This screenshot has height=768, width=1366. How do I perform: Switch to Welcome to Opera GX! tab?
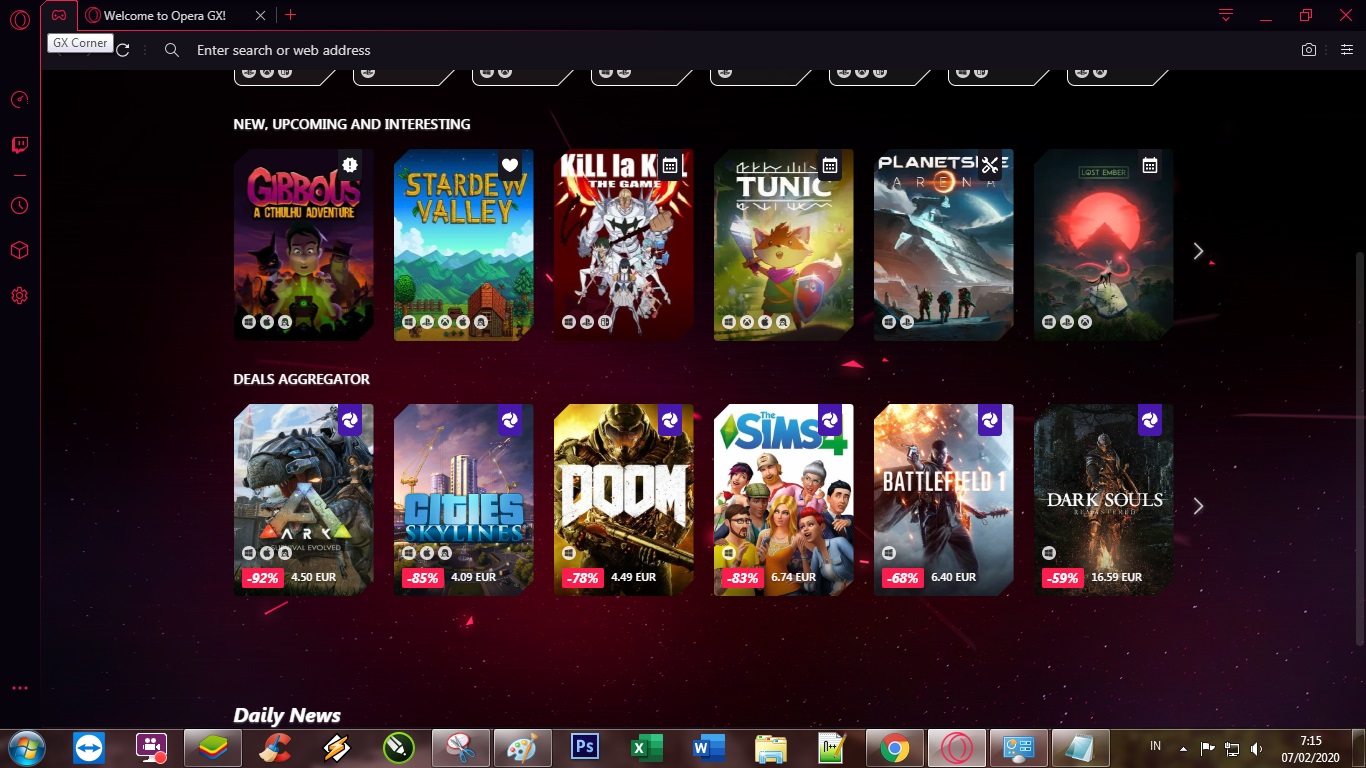177,15
